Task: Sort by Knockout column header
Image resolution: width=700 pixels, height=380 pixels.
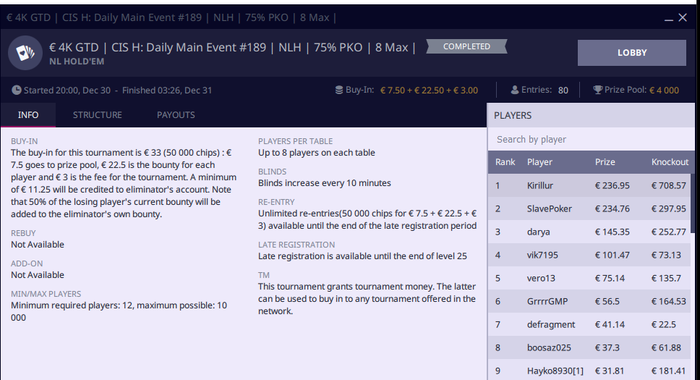Action: [x=670, y=162]
